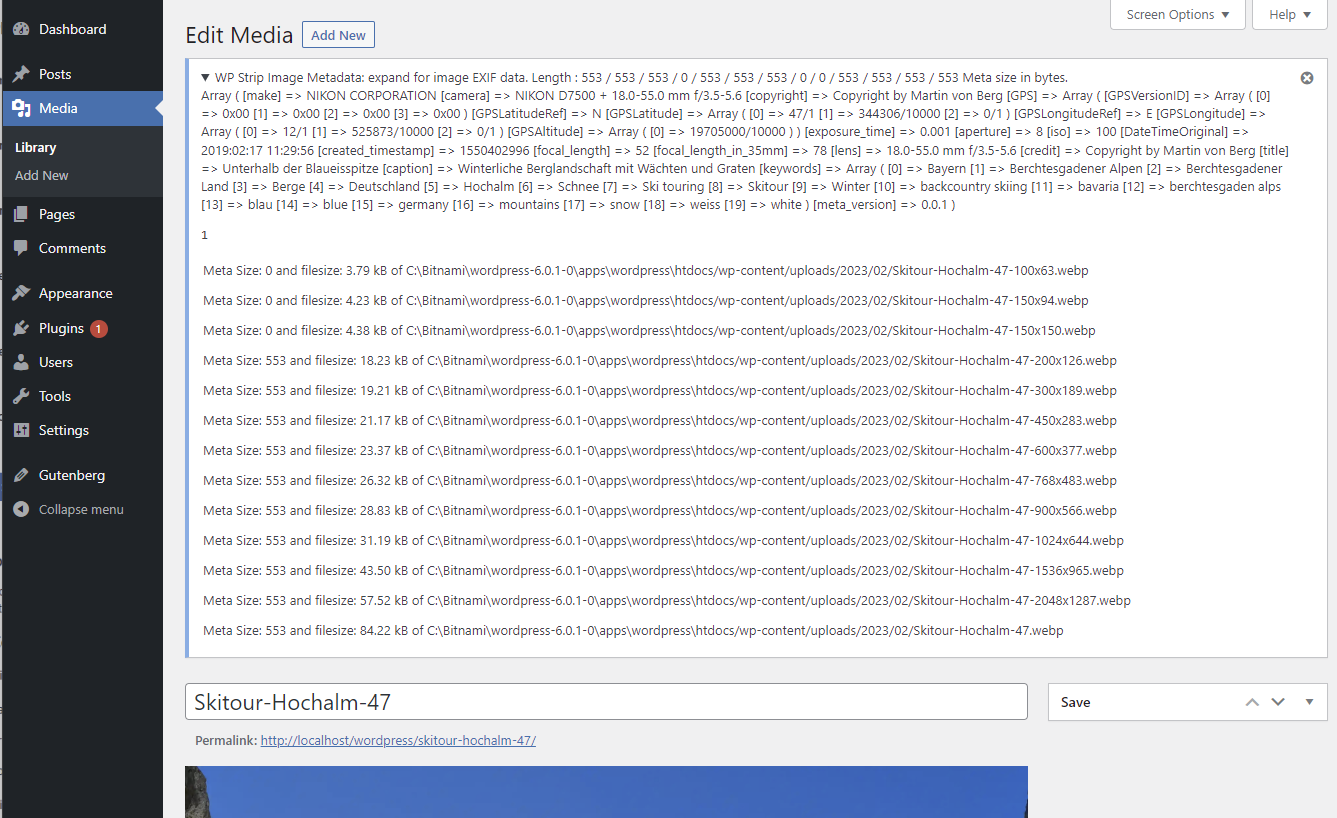Click the Appearance paintbrush icon

(21, 293)
